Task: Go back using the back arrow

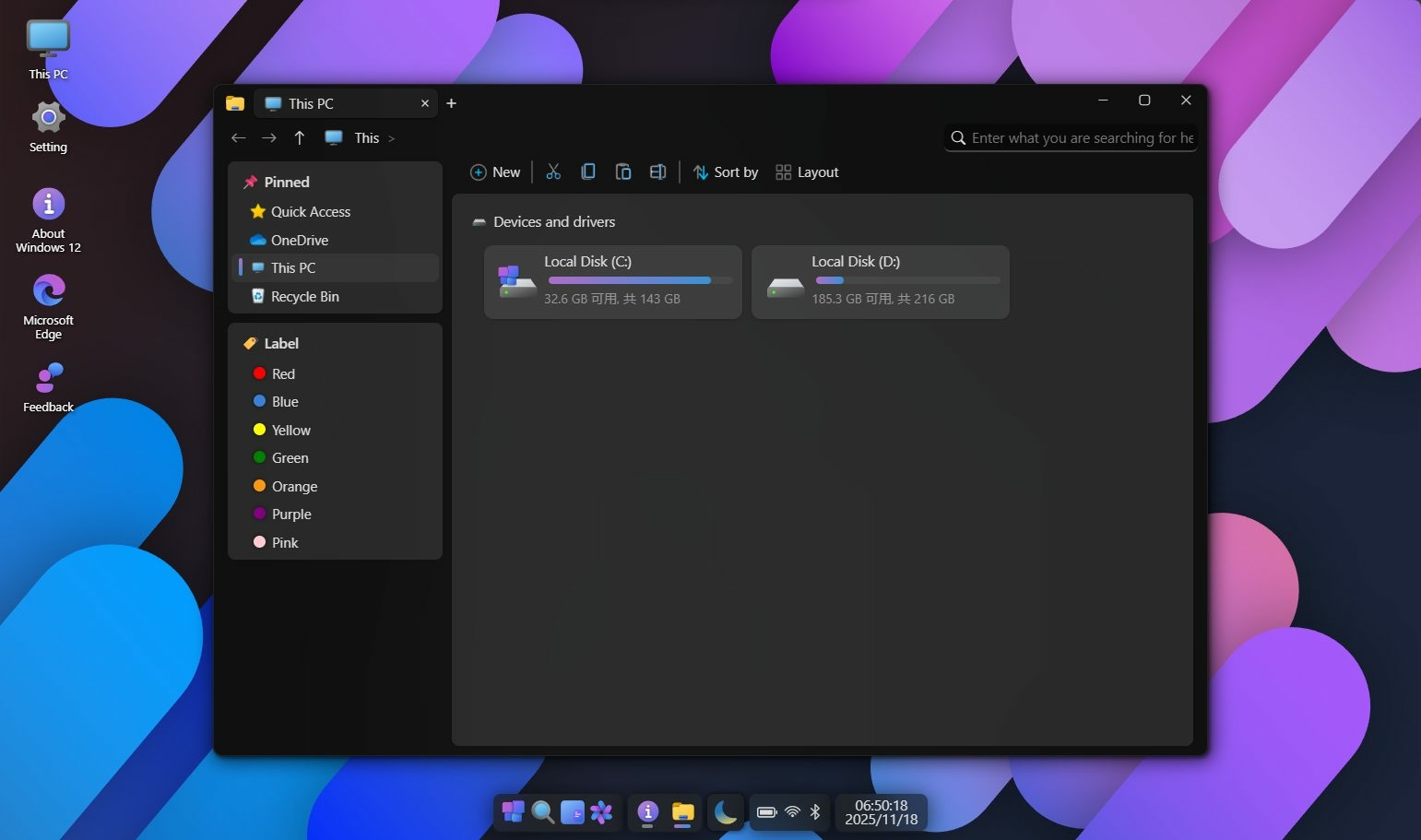Action: 238,137
